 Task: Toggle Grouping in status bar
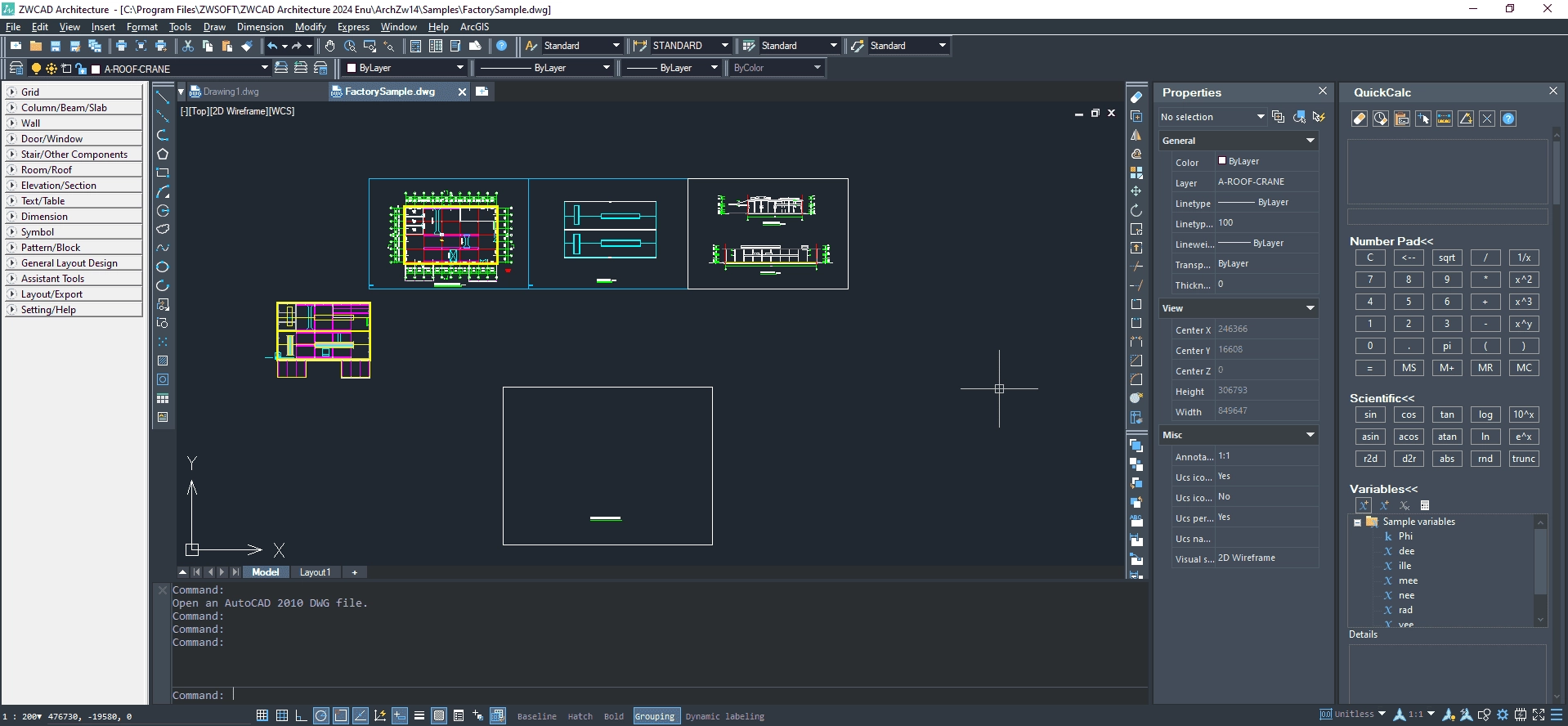(656, 716)
